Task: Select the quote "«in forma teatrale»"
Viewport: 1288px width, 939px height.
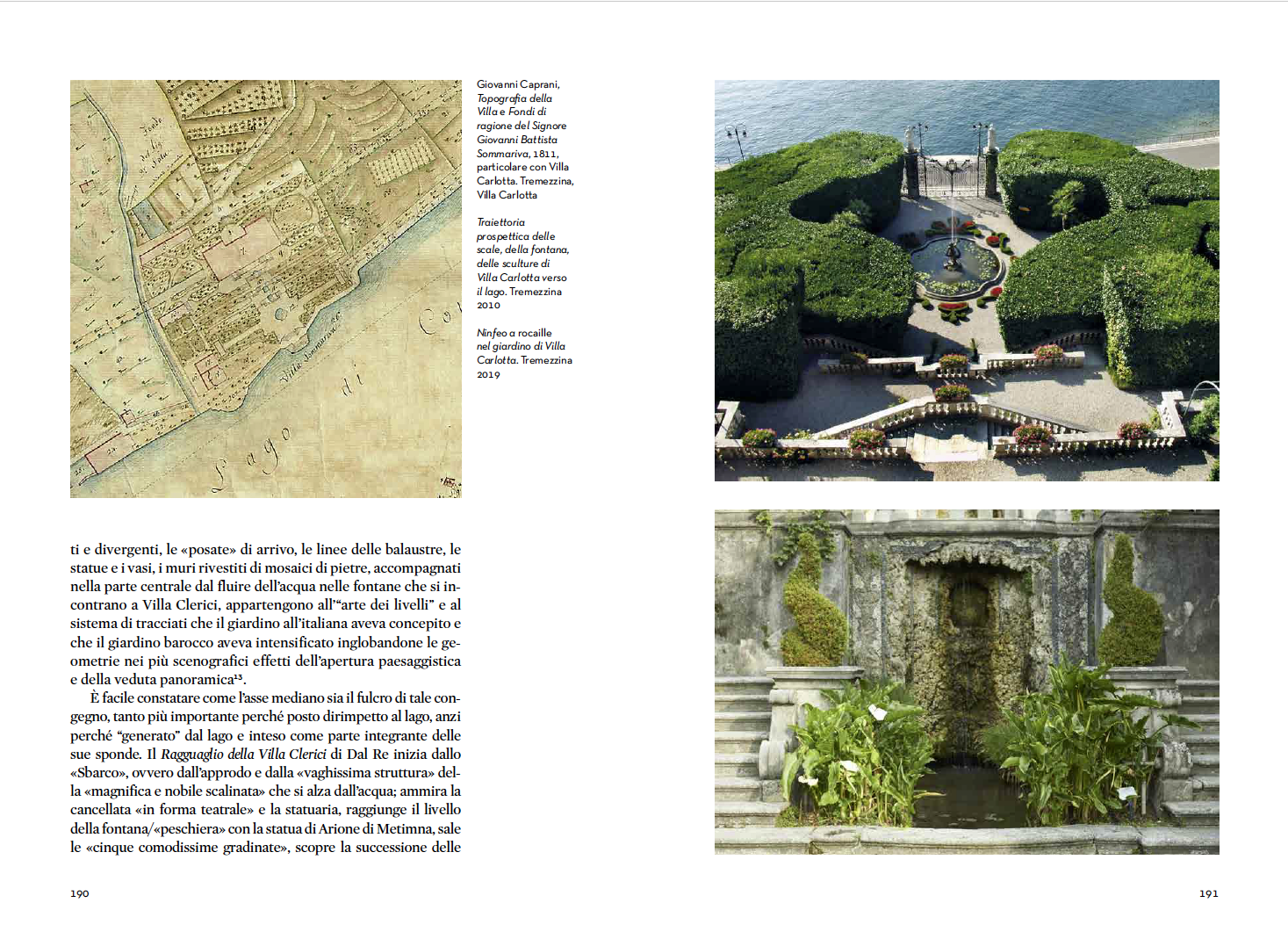Action: (x=195, y=810)
